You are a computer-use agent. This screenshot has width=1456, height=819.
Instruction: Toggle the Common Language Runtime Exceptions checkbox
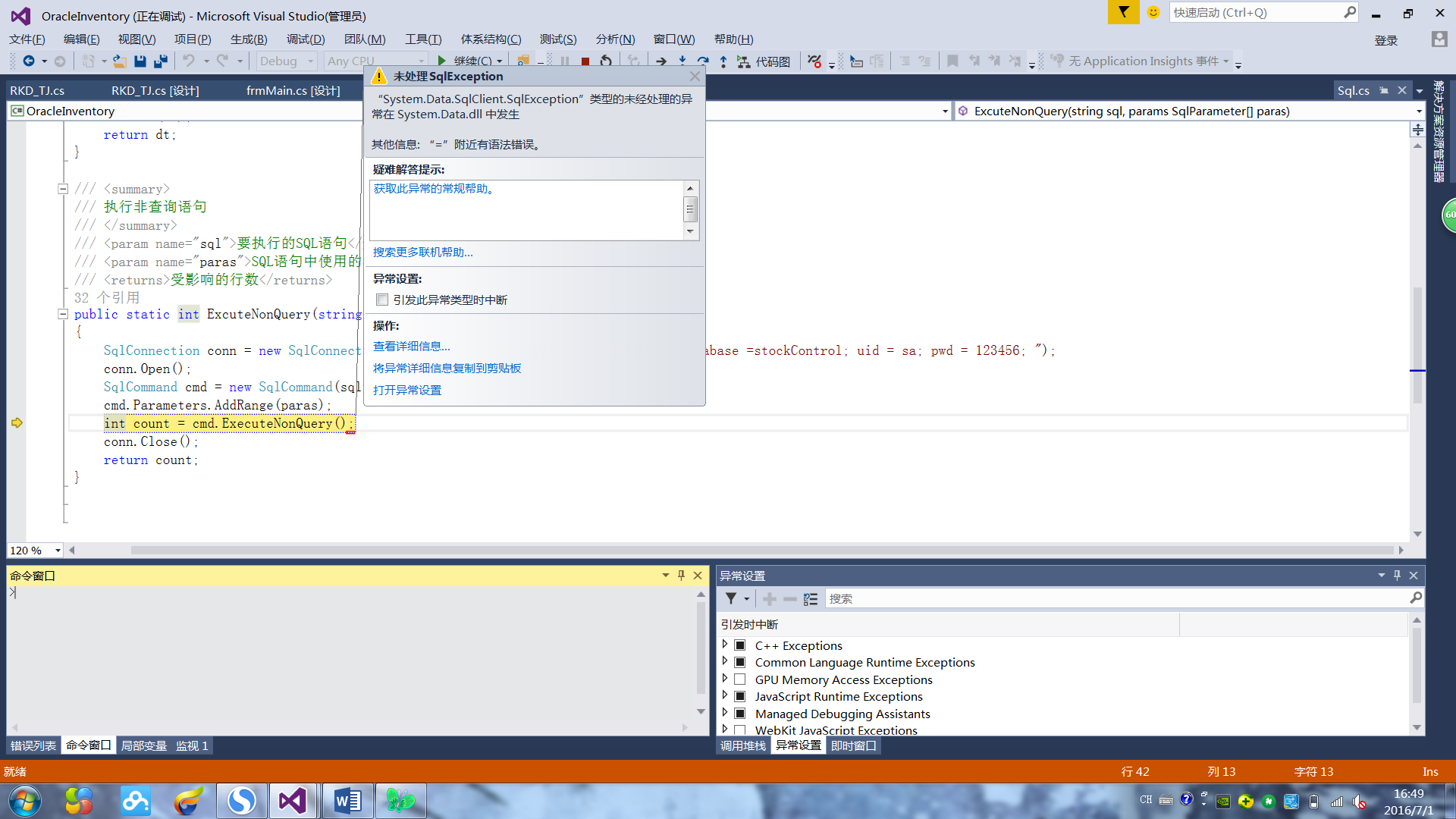coord(740,662)
